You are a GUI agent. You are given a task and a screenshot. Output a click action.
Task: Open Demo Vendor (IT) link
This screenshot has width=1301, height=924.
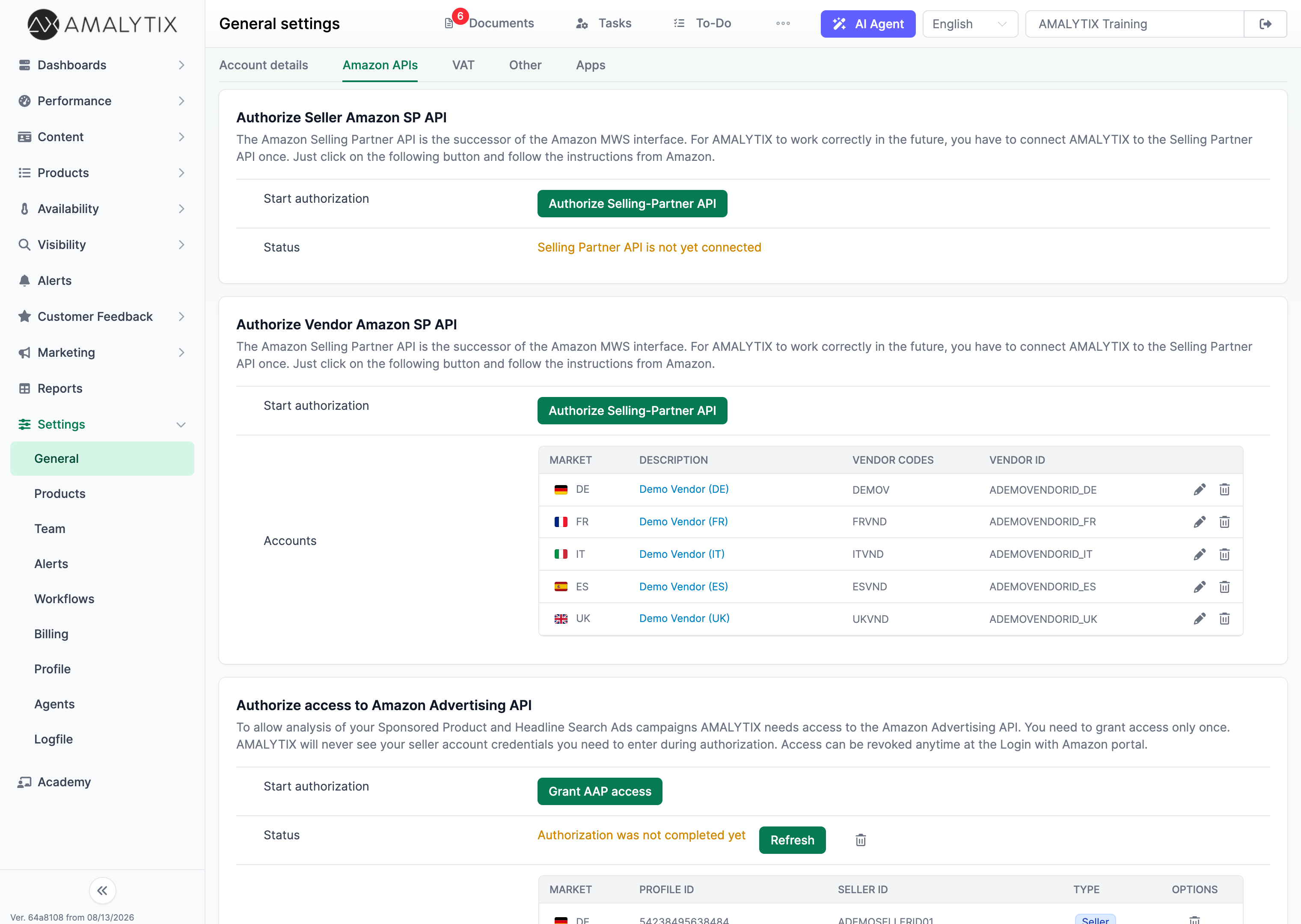tap(682, 554)
